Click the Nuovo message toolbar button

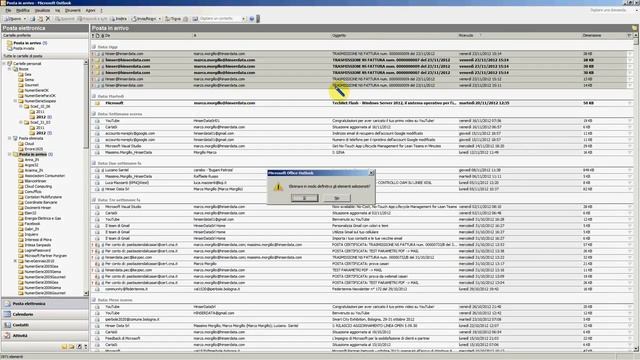(12, 19)
